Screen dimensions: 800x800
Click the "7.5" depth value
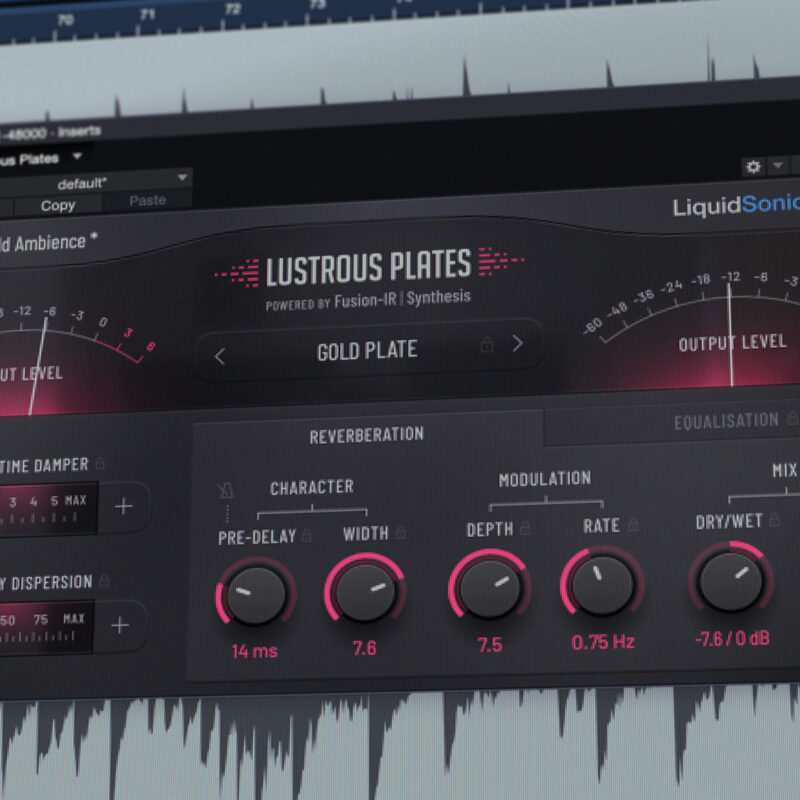[490, 645]
